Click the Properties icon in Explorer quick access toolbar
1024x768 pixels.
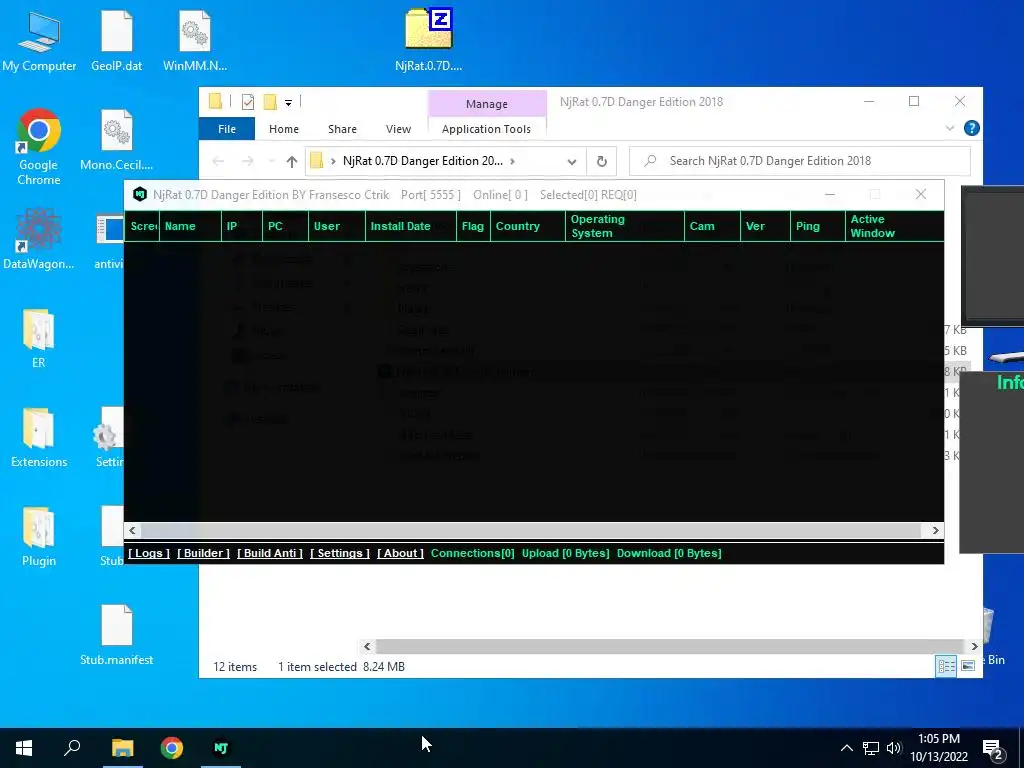[248, 102]
